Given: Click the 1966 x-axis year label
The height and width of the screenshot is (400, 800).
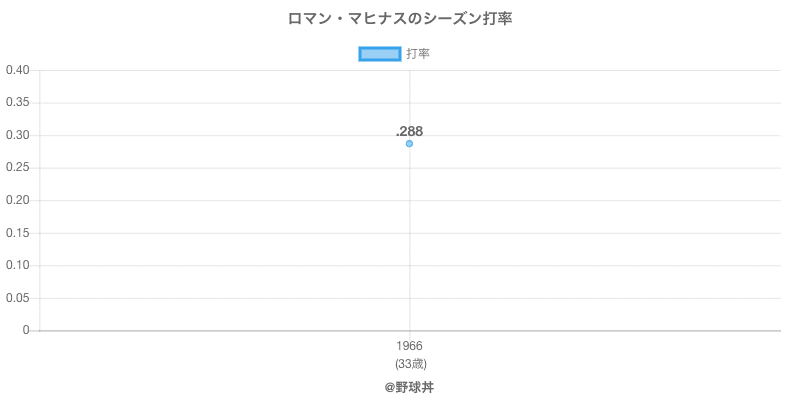Looking at the screenshot, I should [x=409, y=346].
